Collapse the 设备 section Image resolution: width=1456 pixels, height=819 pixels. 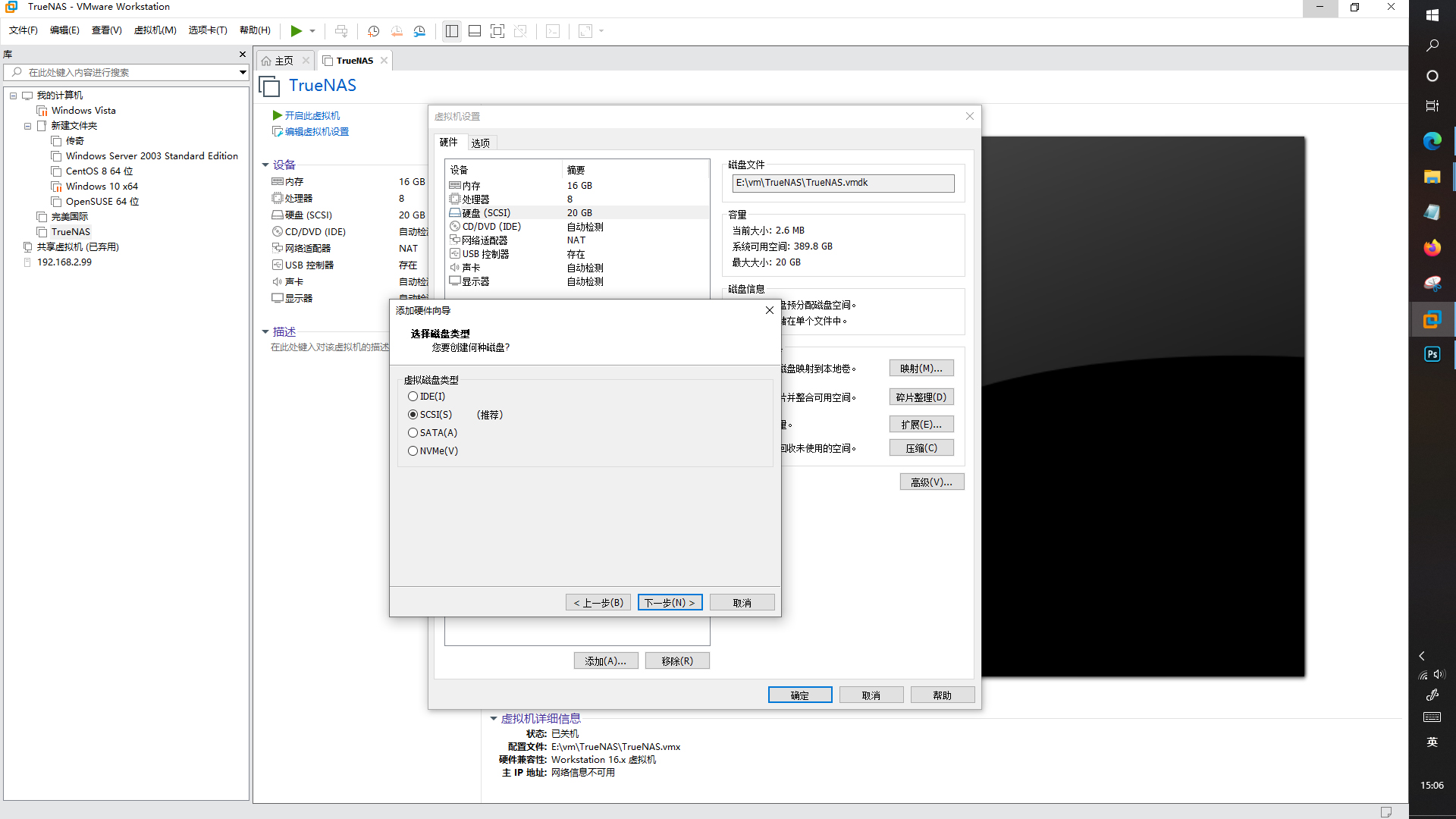[x=265, y=165]
